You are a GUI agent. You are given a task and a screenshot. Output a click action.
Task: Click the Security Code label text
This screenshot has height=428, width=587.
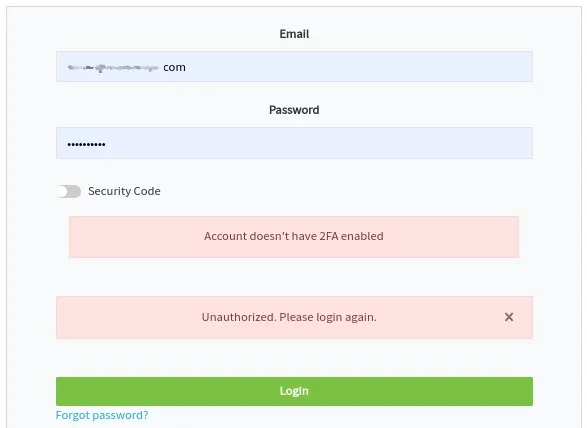pos(124,191)
